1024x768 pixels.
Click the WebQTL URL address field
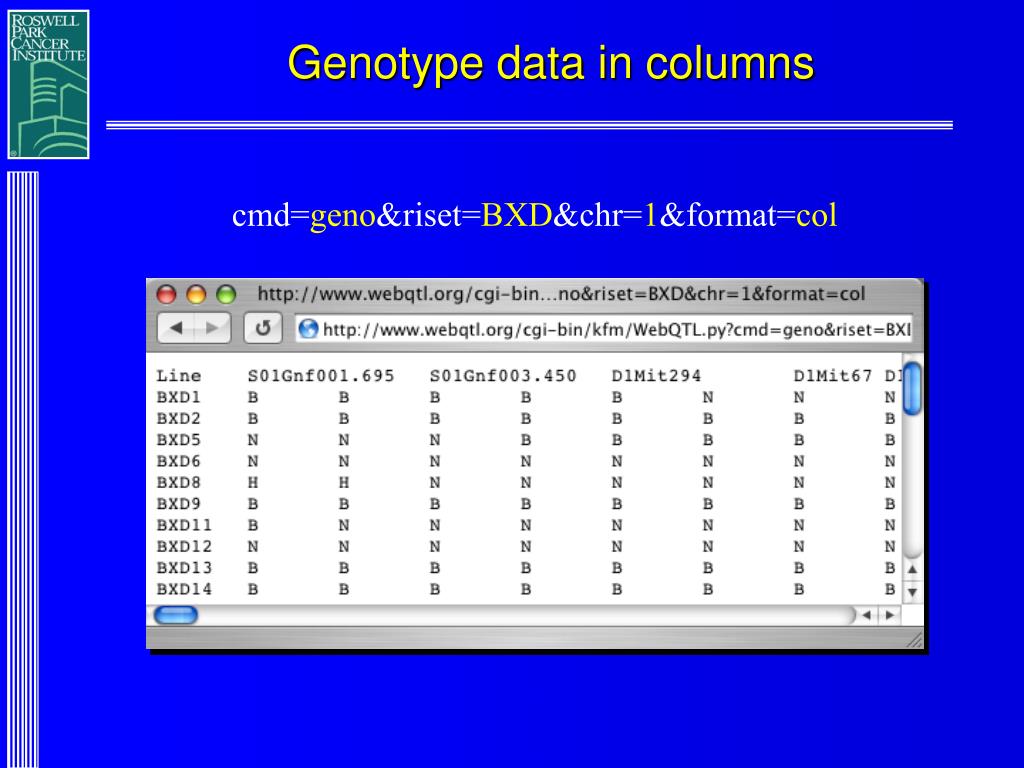(x=603, y=328)
